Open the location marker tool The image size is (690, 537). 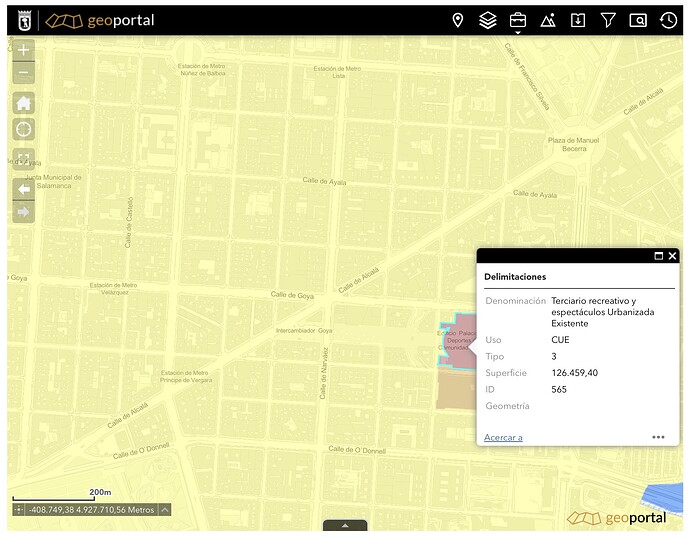coord(458,20)
